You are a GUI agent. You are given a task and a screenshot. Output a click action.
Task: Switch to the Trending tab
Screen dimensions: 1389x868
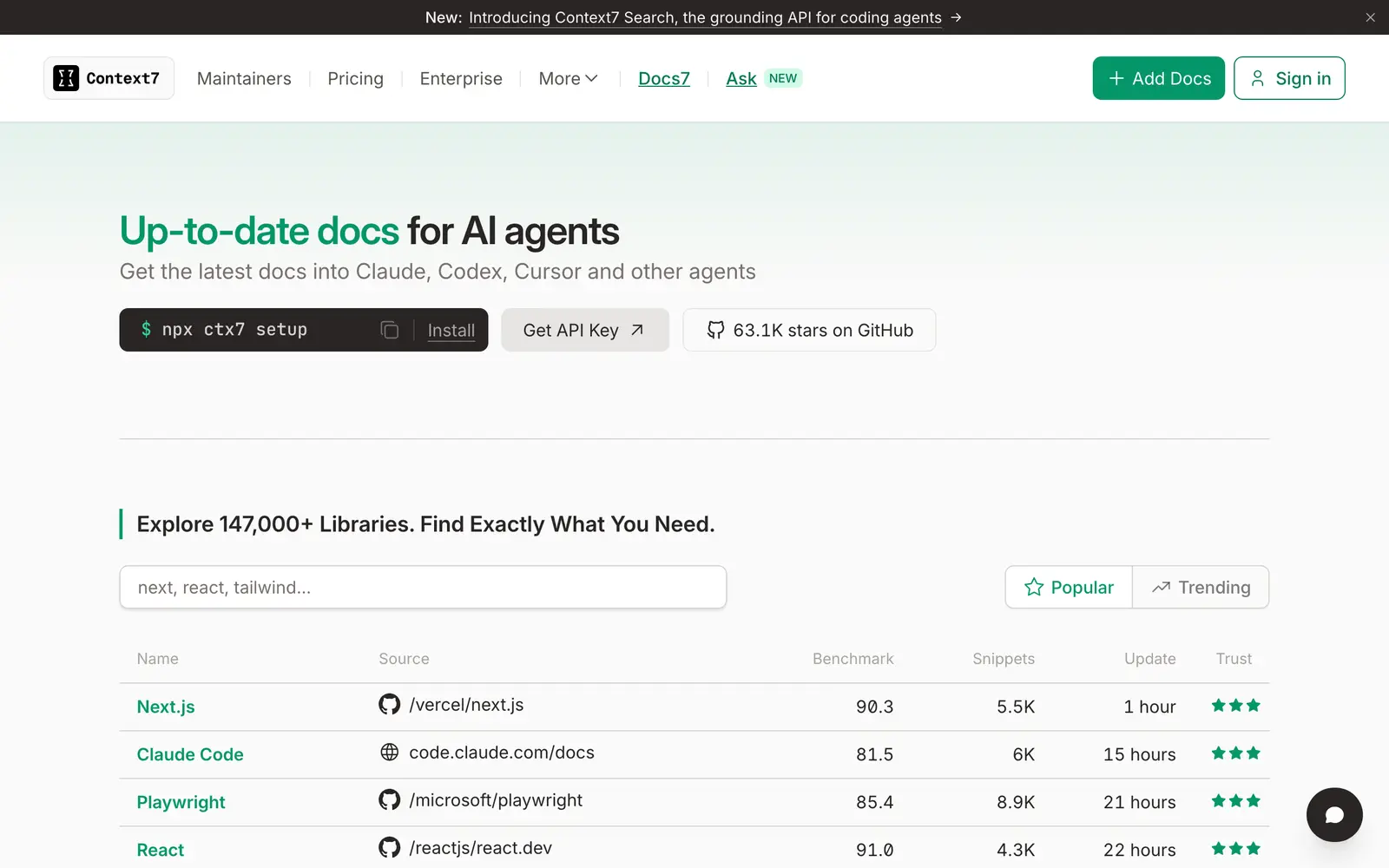tap(1201, 588)
